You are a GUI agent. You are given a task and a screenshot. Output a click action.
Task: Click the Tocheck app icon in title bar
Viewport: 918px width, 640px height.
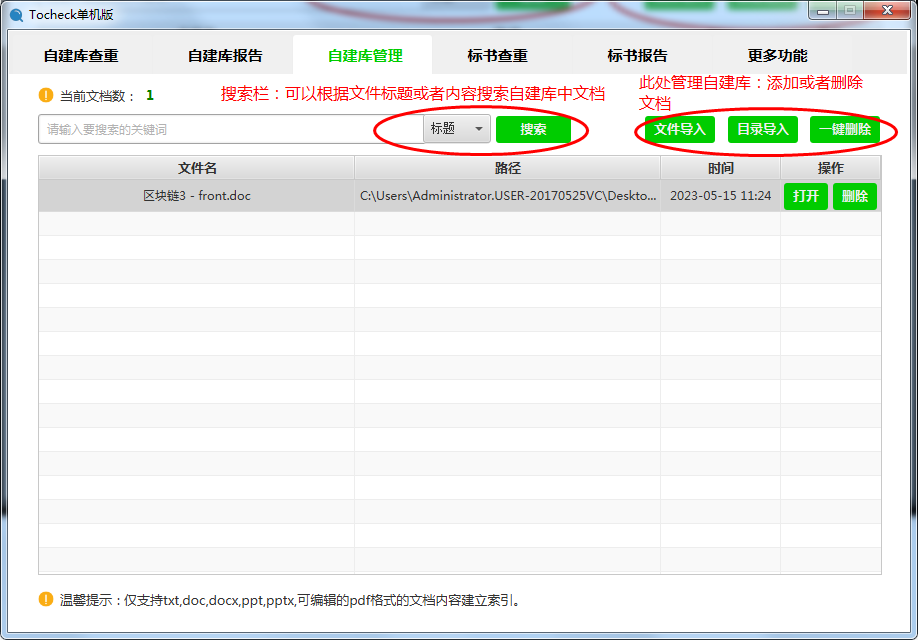pyautogui.click(x=16, y=15)
